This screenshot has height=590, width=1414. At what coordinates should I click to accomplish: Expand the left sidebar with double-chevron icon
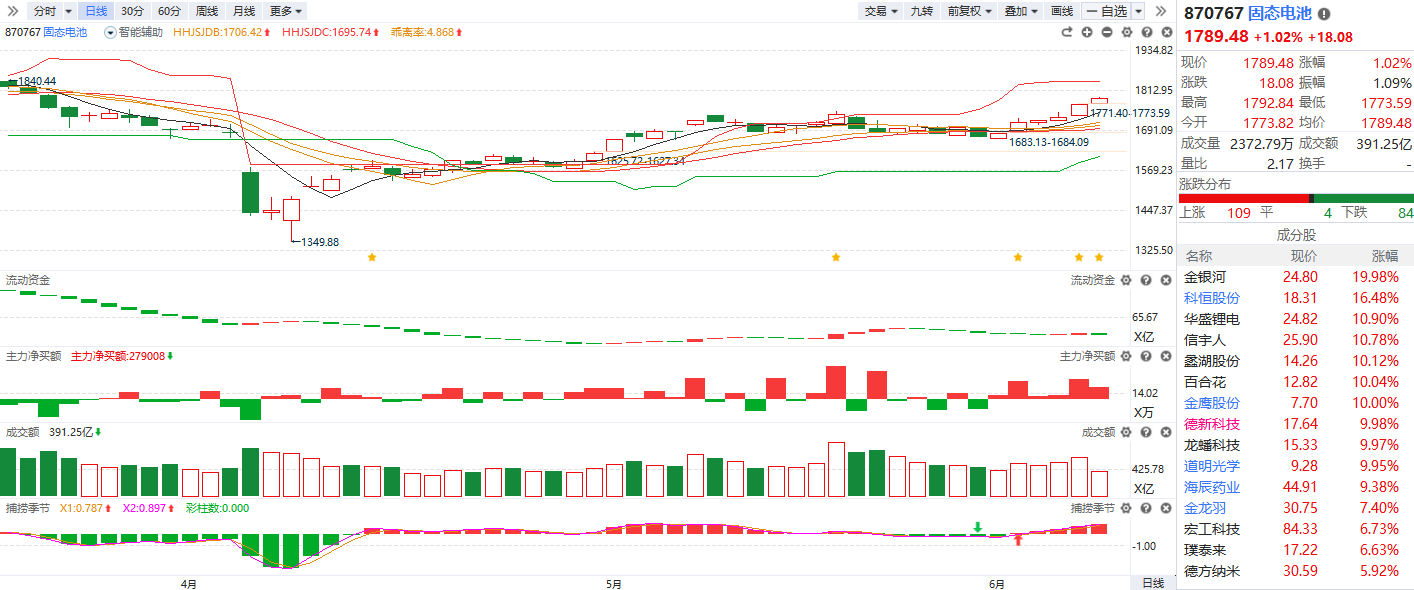(x=12, y=11)
